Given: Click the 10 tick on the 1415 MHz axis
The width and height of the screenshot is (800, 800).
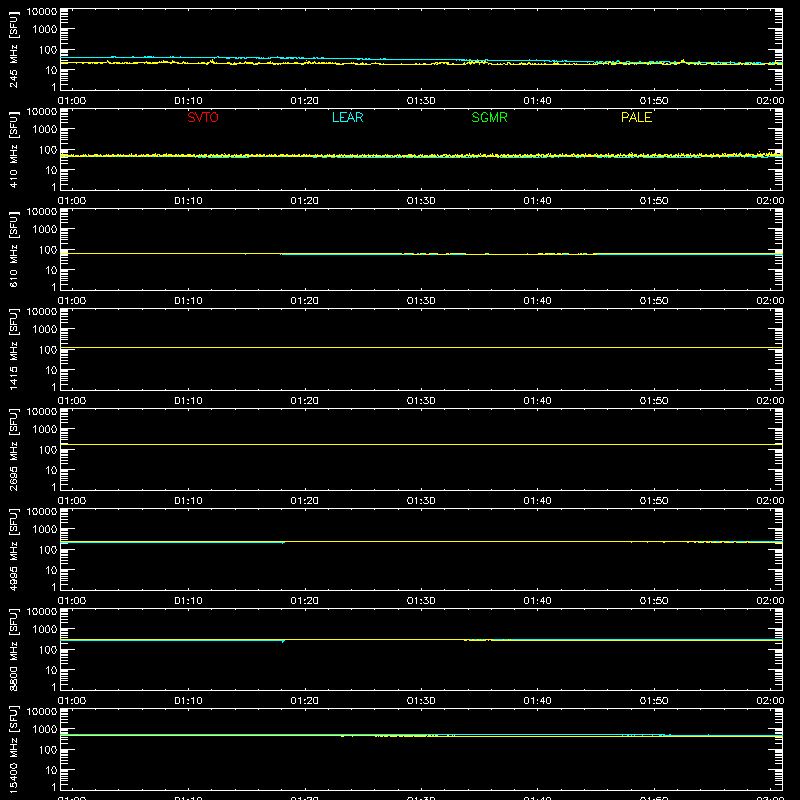Looking at the screenshot, I should pyautogui.click(x=52, y=370).
